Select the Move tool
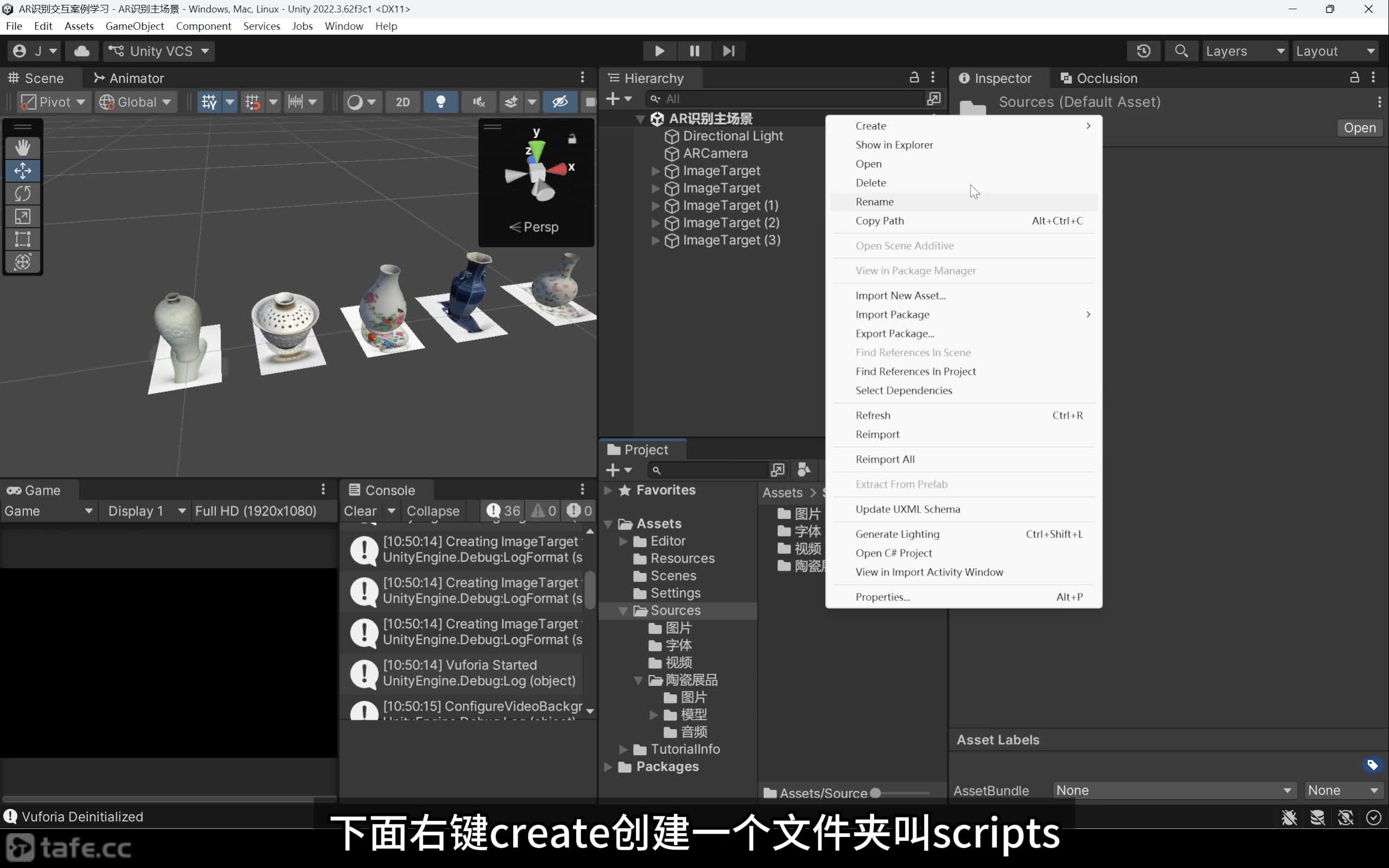Viewport: 1389px width, 868px height. pyautogui.click(x=22, y=170)
